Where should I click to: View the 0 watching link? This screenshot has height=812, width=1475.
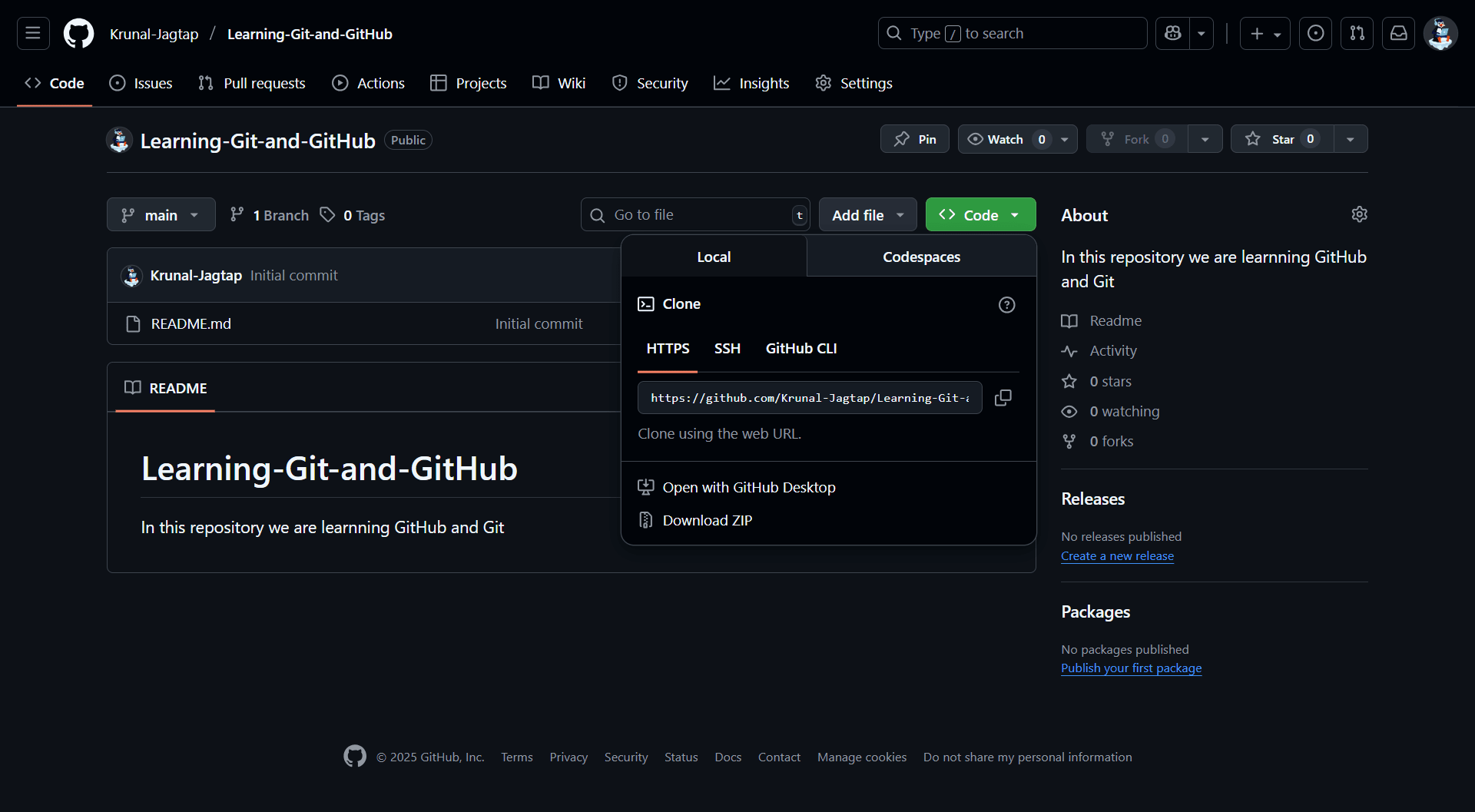(x=1110, y=411)
